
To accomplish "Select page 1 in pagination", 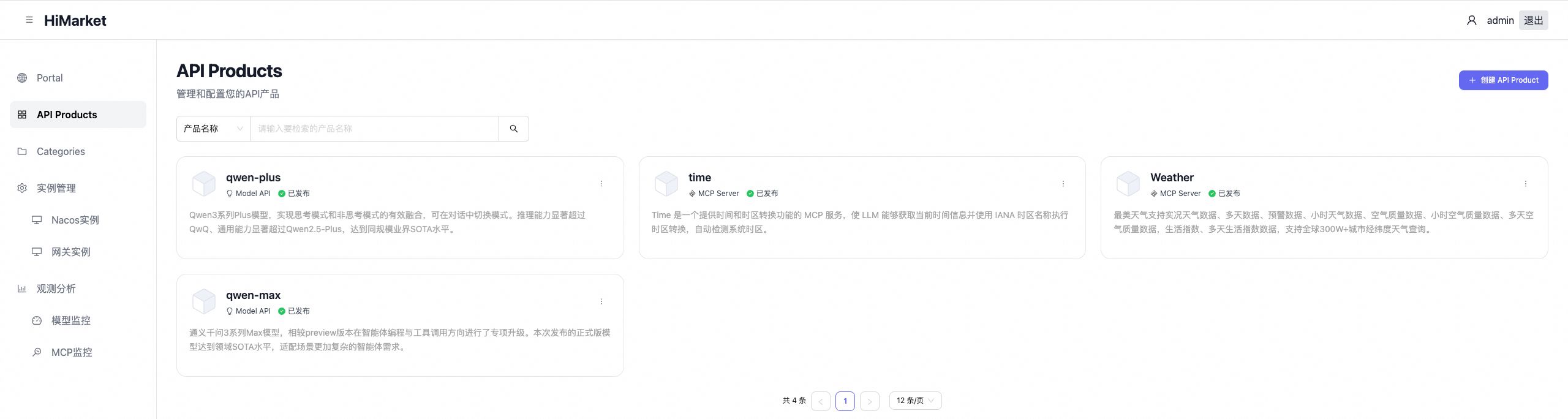I will tap(845, 401).
